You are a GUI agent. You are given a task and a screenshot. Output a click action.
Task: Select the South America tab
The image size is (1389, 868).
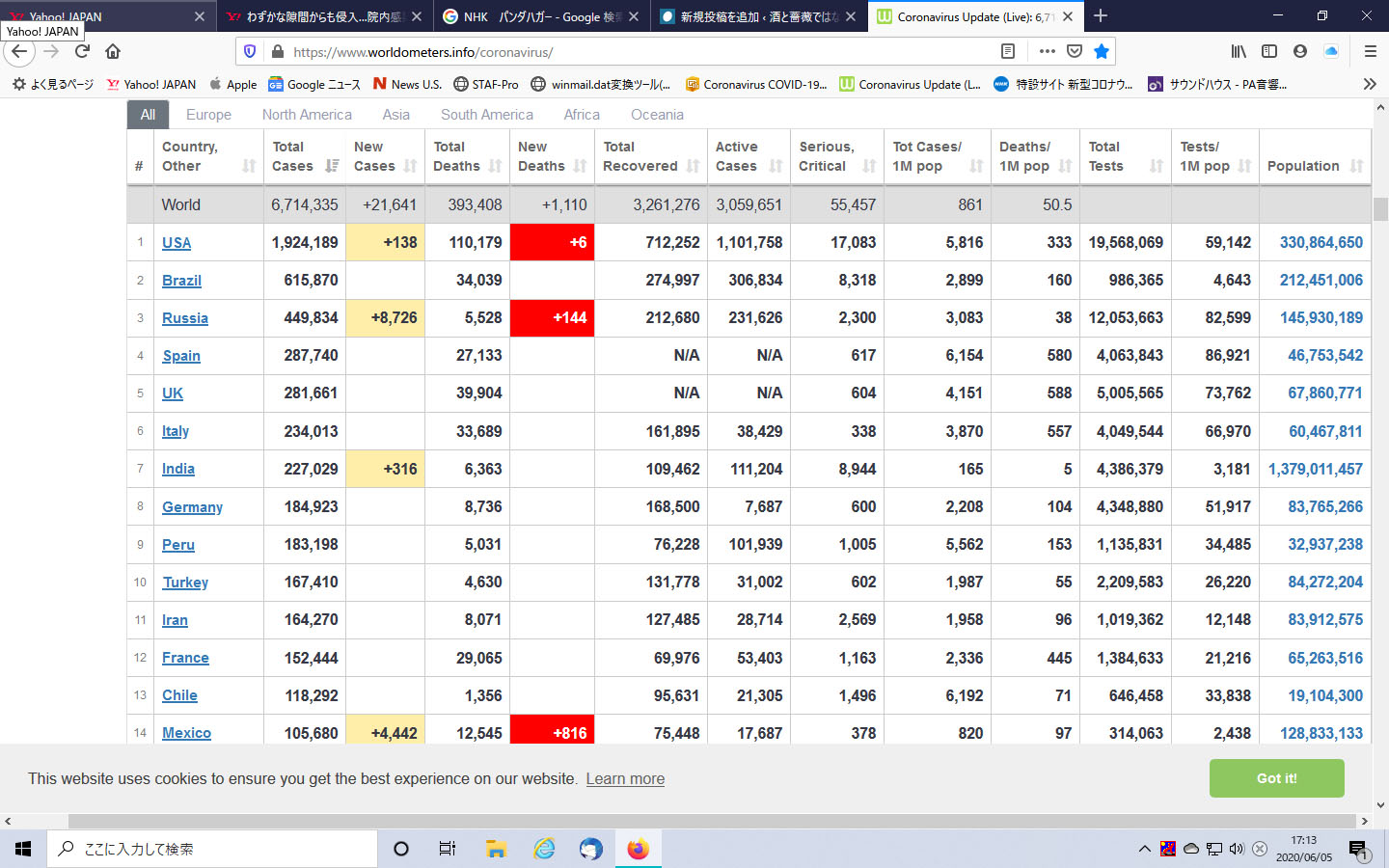(x=486, y=115)
